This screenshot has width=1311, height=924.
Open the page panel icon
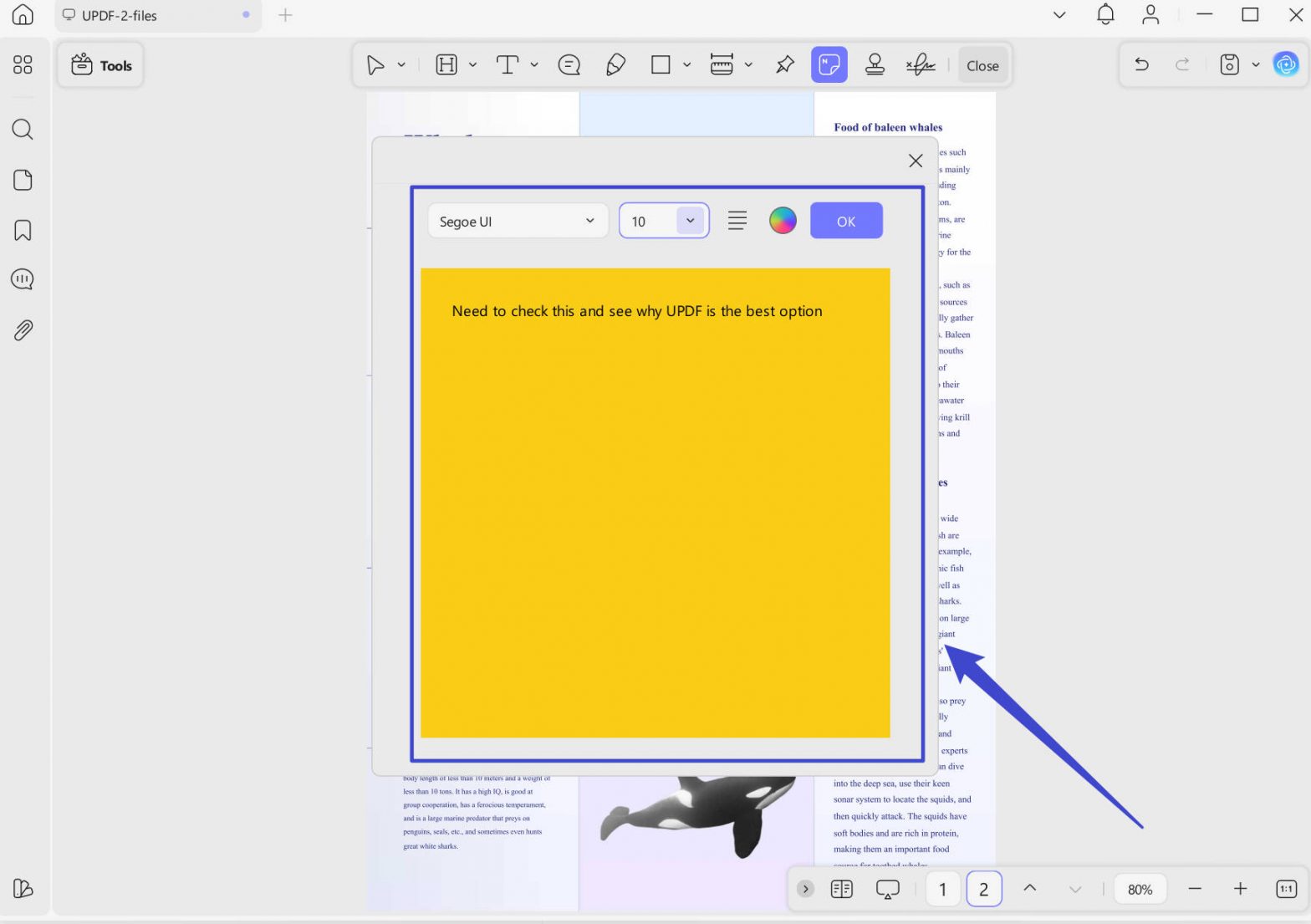23,180
